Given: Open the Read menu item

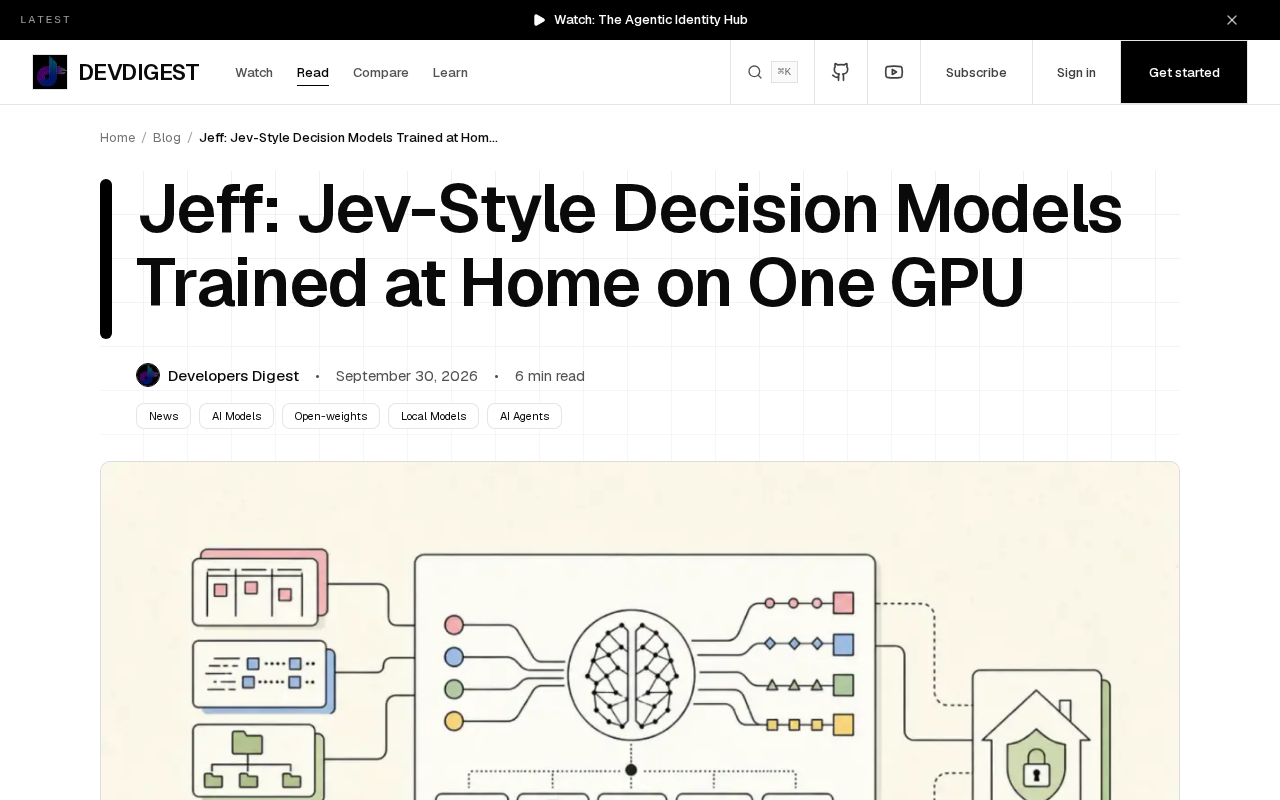Looking at the screenshot, I should point(313,72).
